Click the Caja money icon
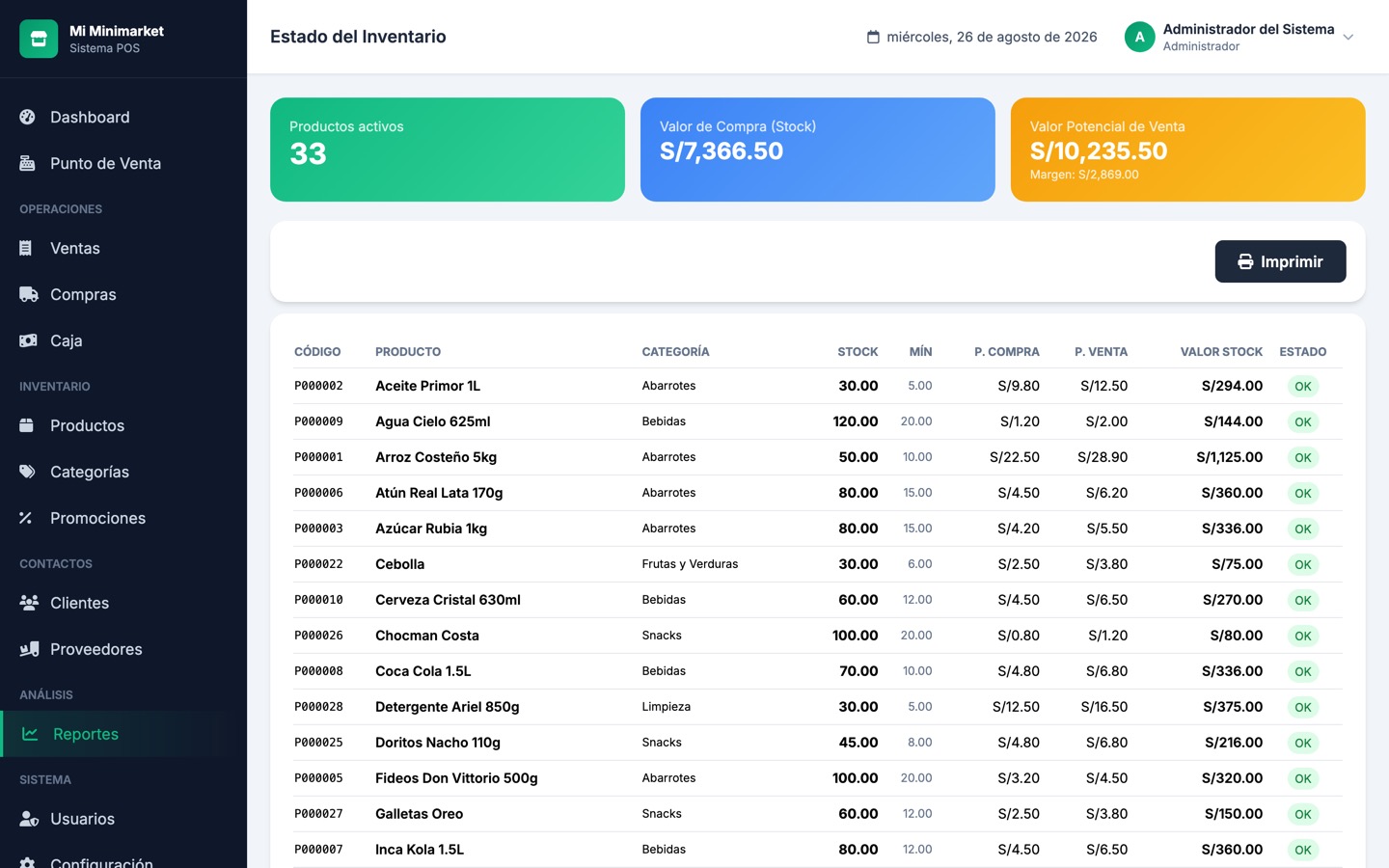The width and height of the screenshot is (1389, 868). point(28,340)
